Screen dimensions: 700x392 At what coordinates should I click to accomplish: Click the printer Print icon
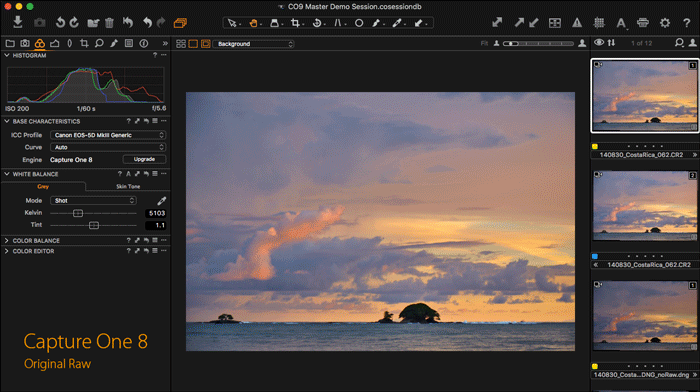[x=643, y=23]
